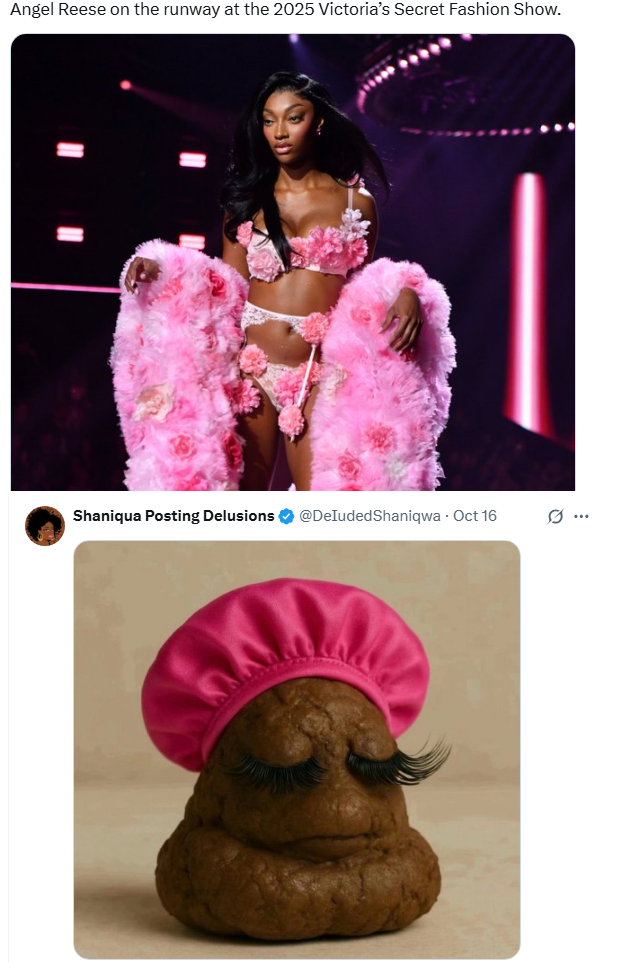The width and height of the screenshot is (622, 974).
Task: Click the floral bra top in the runway photo
Action: point(303,247)
